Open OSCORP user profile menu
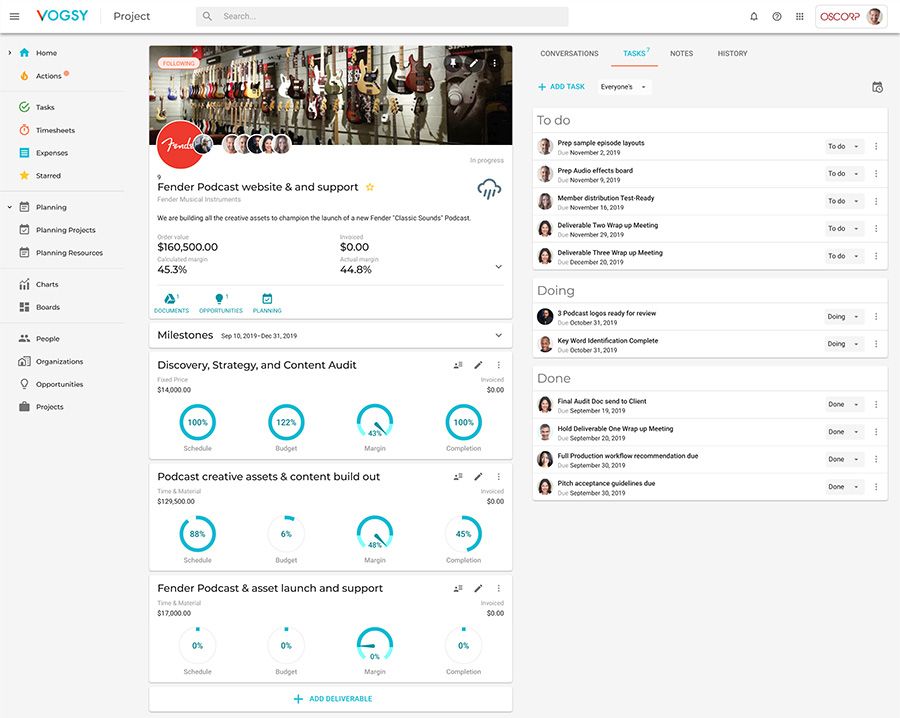This screenshot has width=900, height=718. tap(851, 17)
